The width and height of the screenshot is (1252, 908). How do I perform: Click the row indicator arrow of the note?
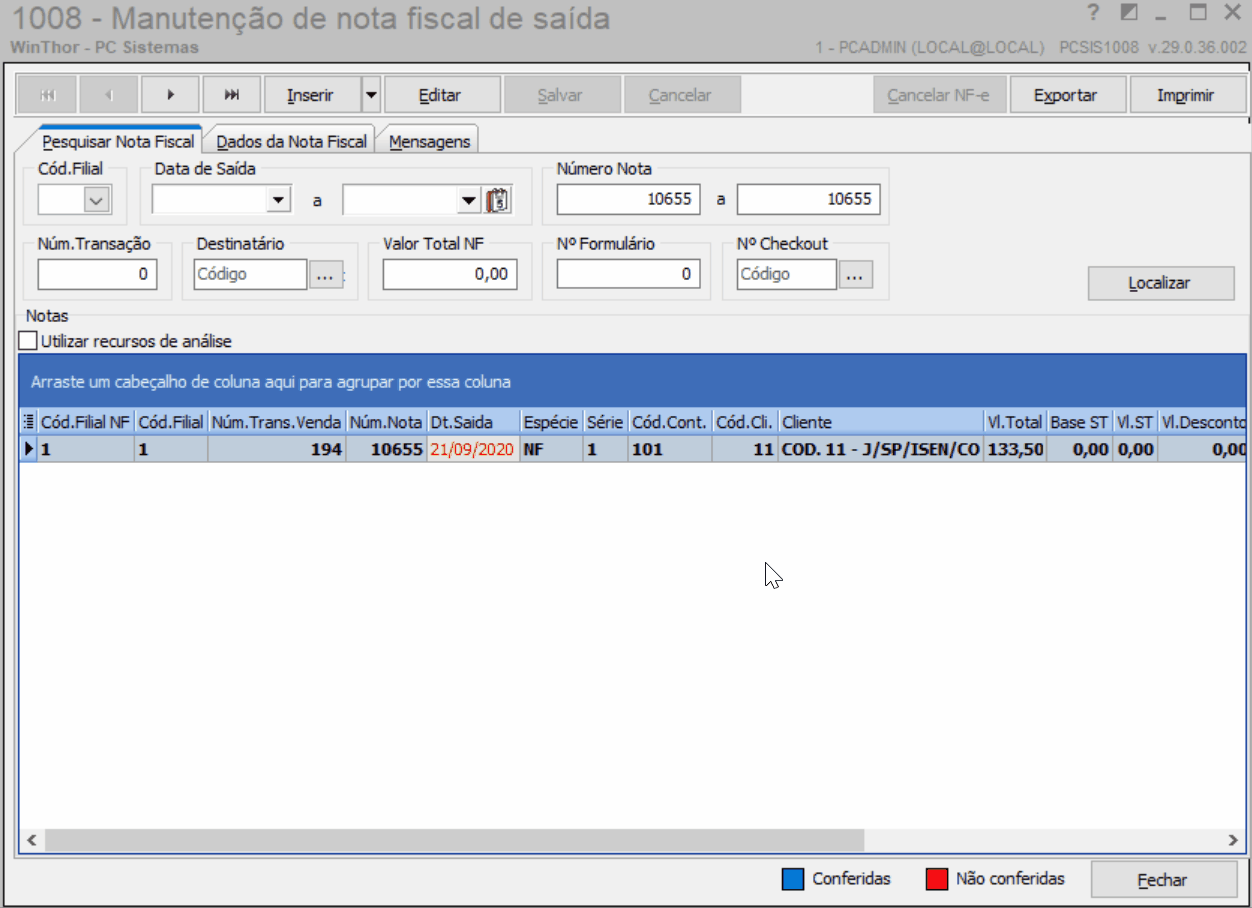pos(28,450)
